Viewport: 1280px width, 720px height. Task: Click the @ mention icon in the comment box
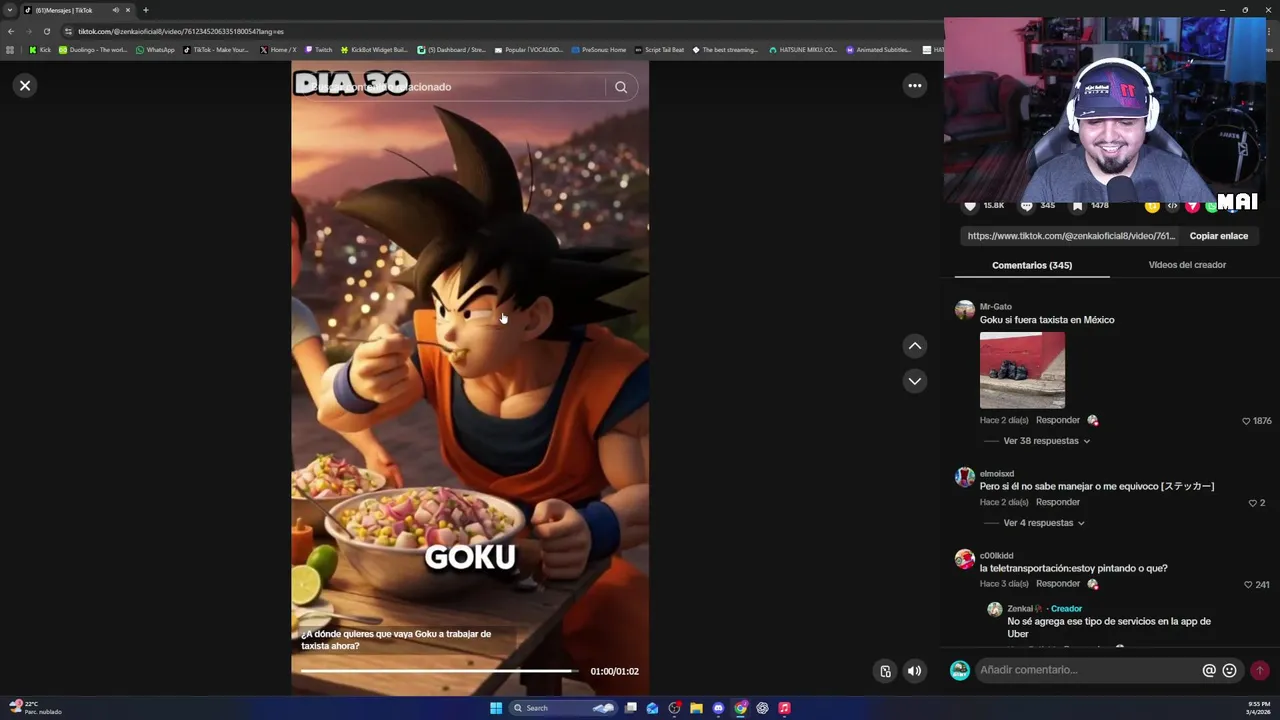pyautogui.click(x=1209, y=670)
